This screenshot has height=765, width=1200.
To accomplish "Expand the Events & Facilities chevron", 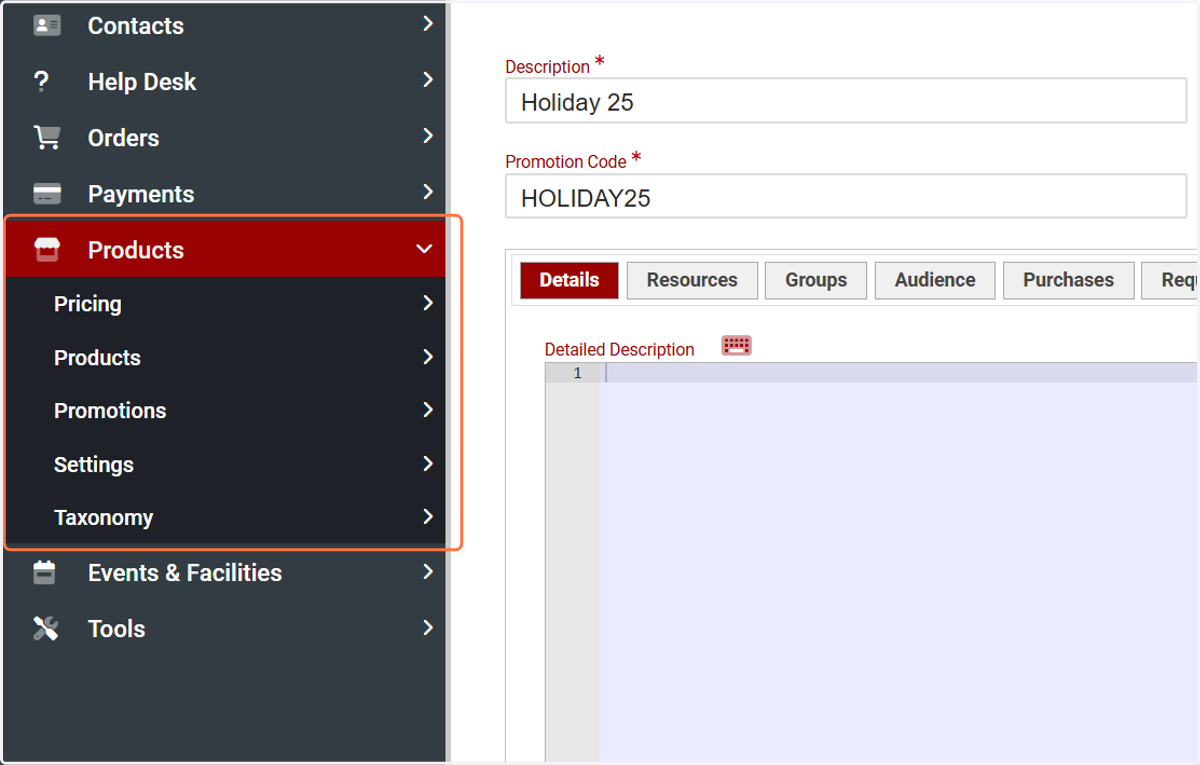I will pyautogui.click(x=428, y=572).
